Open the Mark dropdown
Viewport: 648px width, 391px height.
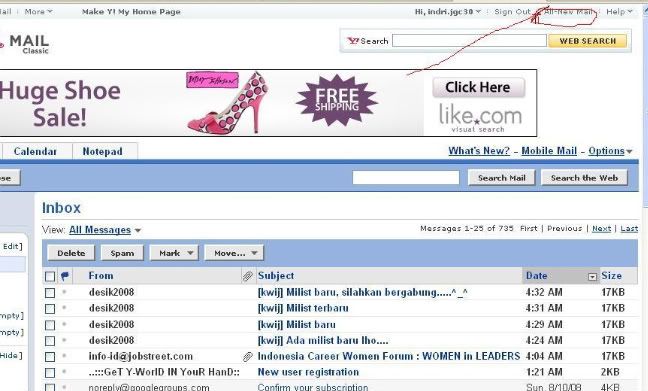174,253
